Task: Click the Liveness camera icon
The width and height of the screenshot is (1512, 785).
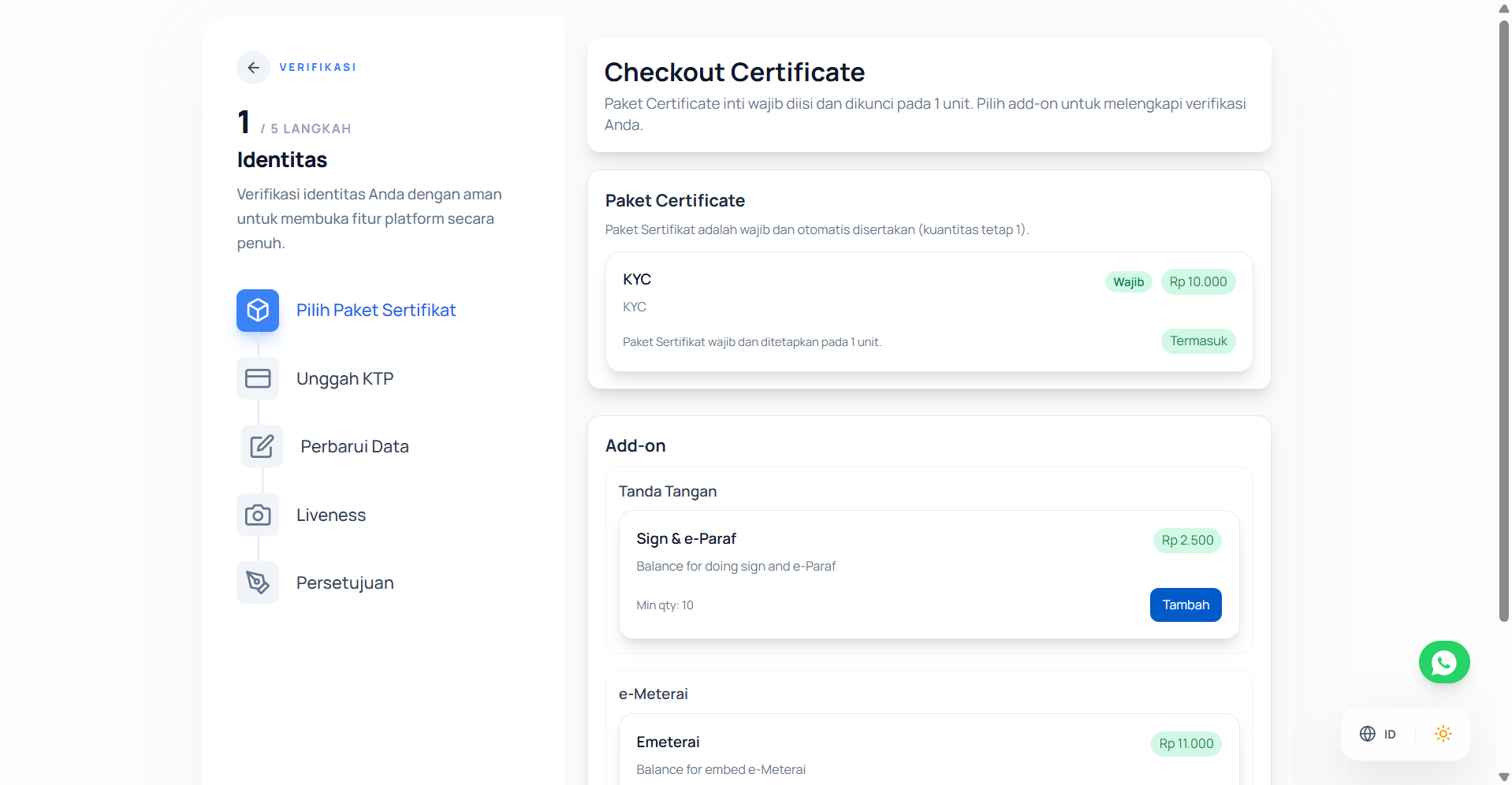Action: coord(258,515)
